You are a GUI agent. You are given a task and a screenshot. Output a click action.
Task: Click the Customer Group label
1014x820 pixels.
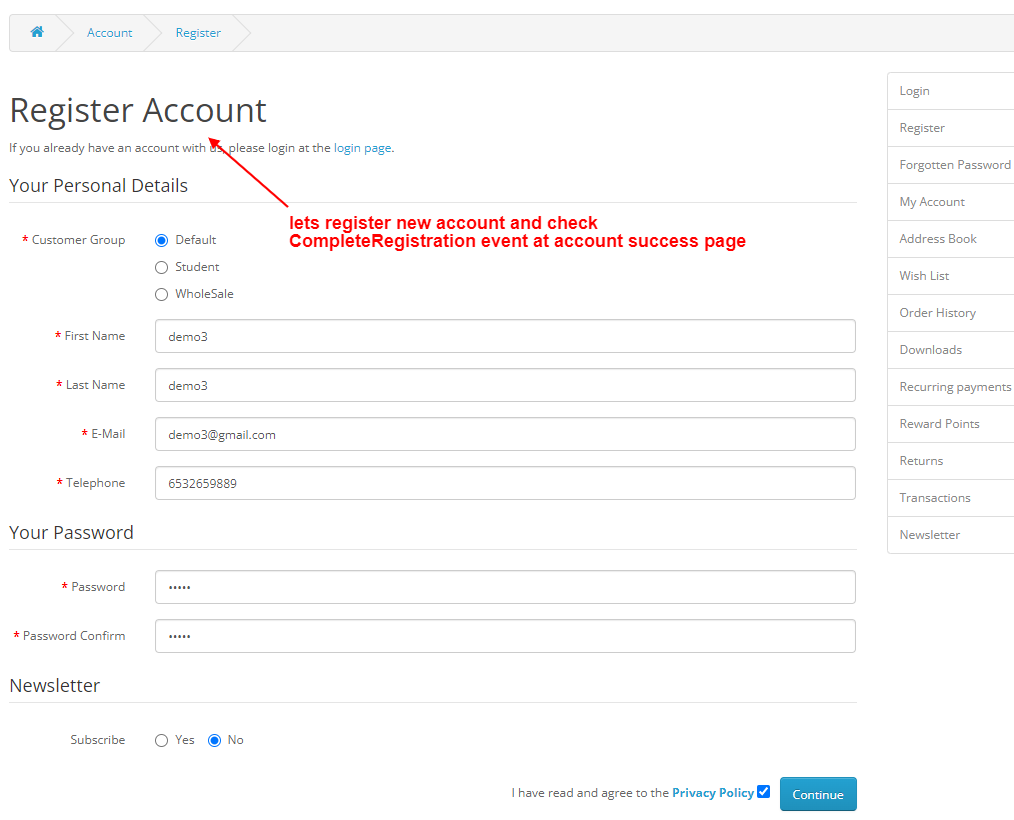[x=78, y=240]
